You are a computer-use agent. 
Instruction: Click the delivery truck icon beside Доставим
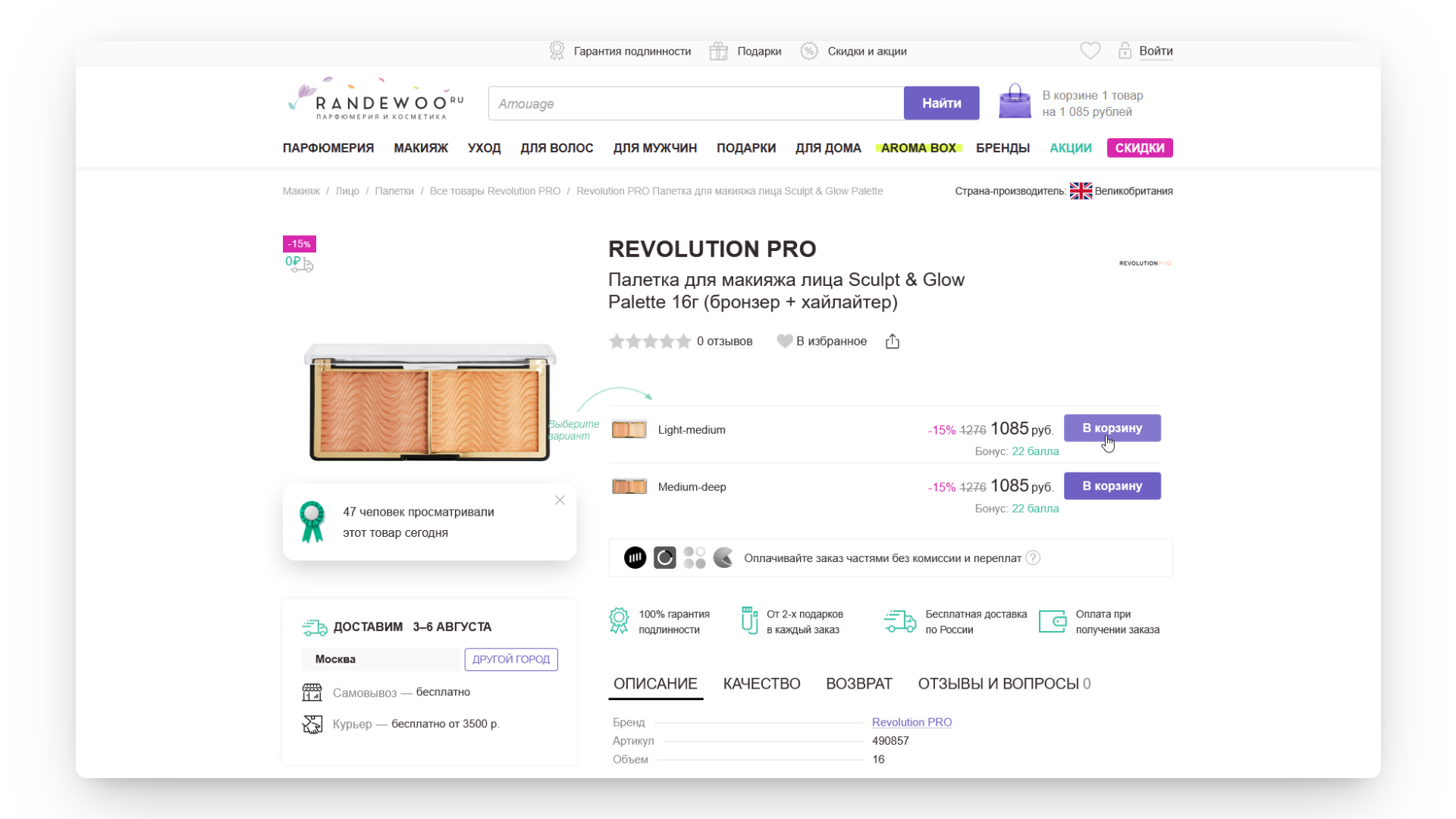point(315,627)
